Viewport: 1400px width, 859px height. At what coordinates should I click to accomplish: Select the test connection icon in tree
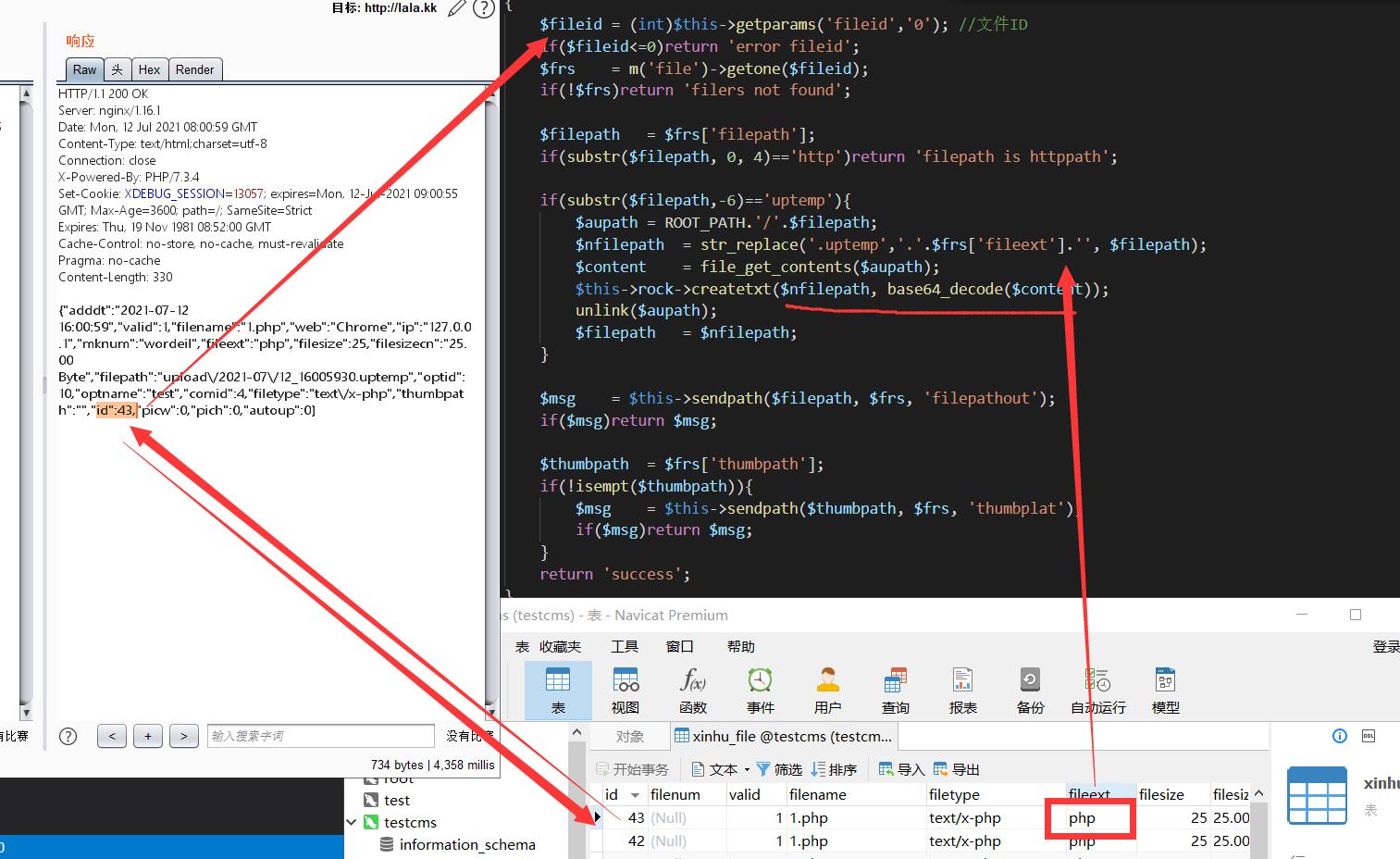pyautogui.click(x=371, y=800)
